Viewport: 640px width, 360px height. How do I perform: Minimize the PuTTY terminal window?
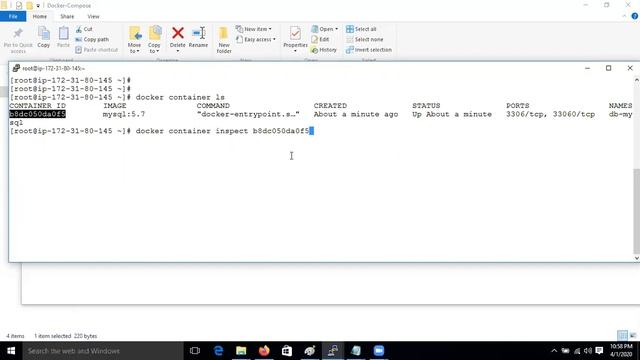[x=587, y=68]
